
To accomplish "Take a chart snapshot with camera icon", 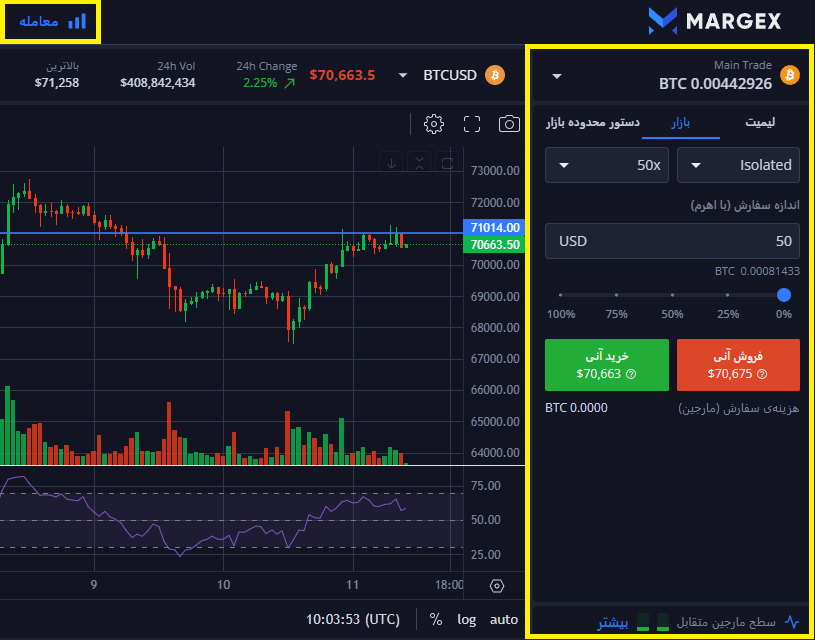I will 510,124.
